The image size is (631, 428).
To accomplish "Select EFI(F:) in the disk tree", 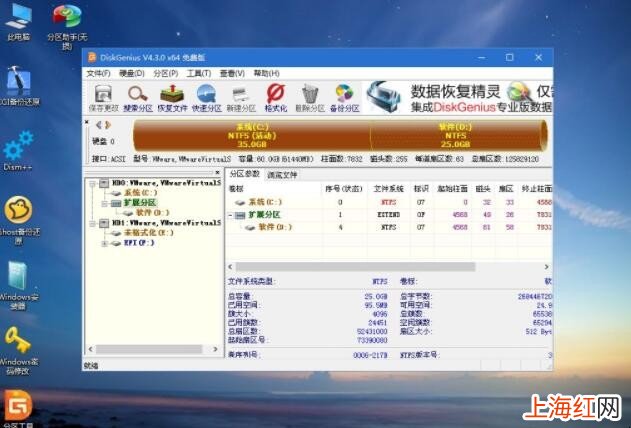I will (x=139, y=243).
